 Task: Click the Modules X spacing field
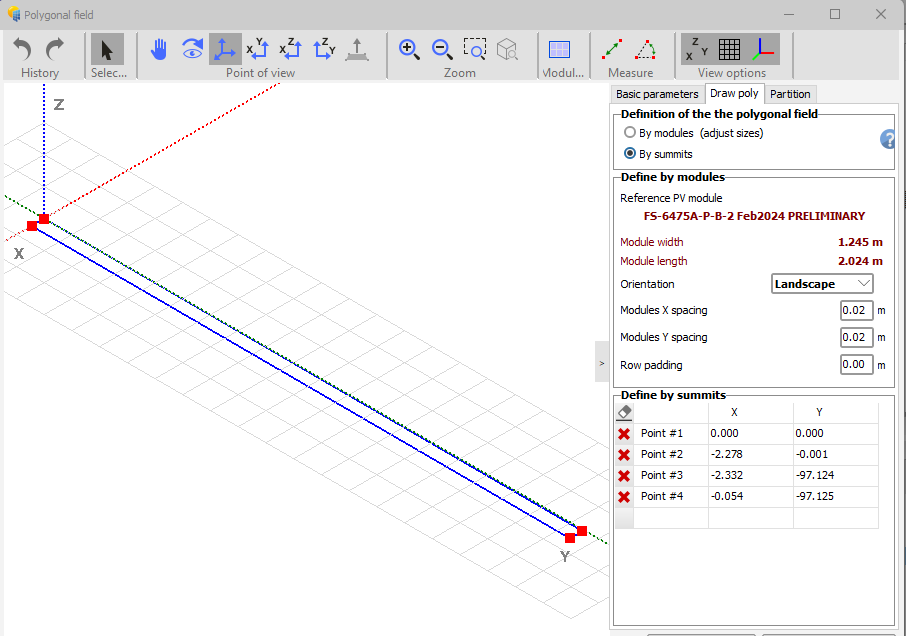click(x=856, y=310)
